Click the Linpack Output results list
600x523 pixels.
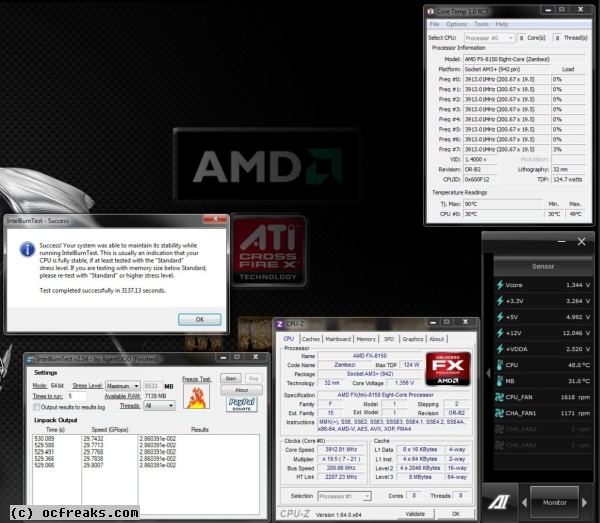[146, 474]
